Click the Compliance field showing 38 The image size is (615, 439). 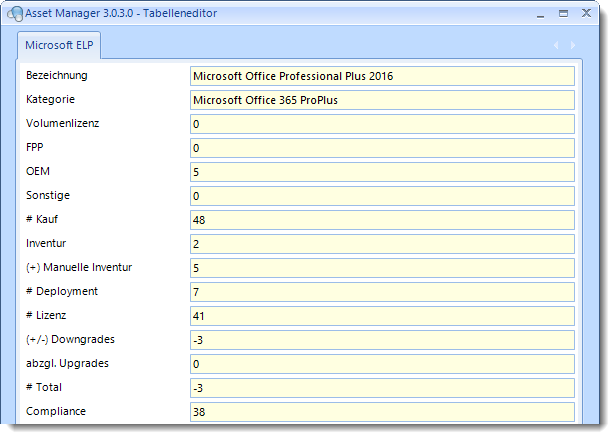click(x=382, y=412)
